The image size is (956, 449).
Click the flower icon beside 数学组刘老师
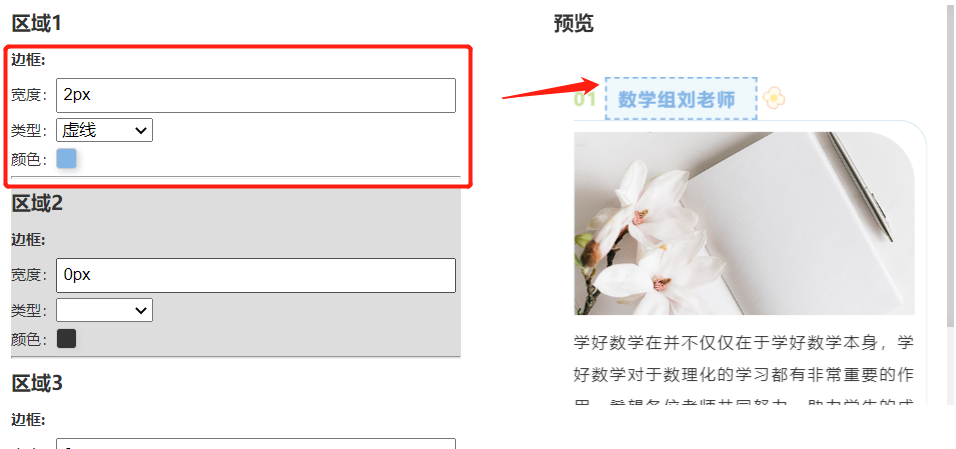pos(774,98)
